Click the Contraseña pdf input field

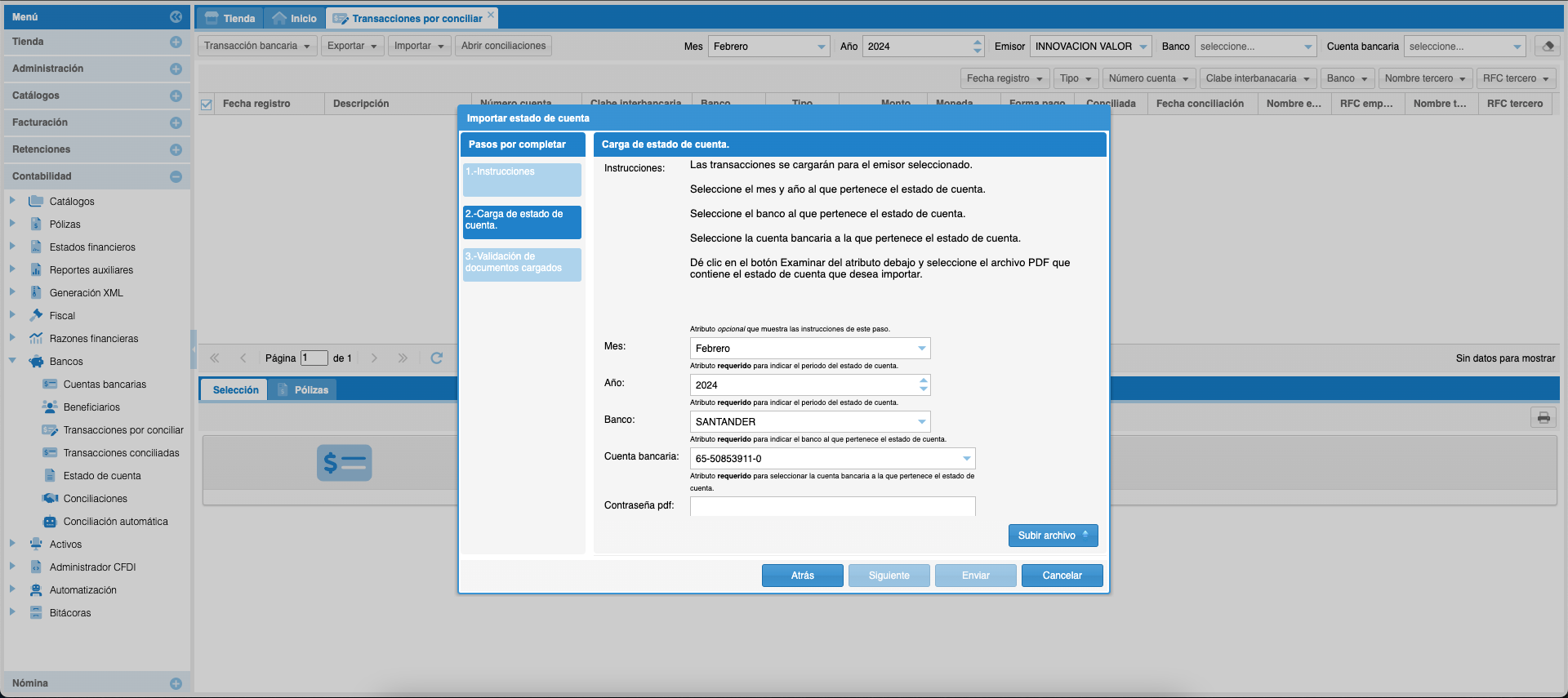tap(832, 506)
